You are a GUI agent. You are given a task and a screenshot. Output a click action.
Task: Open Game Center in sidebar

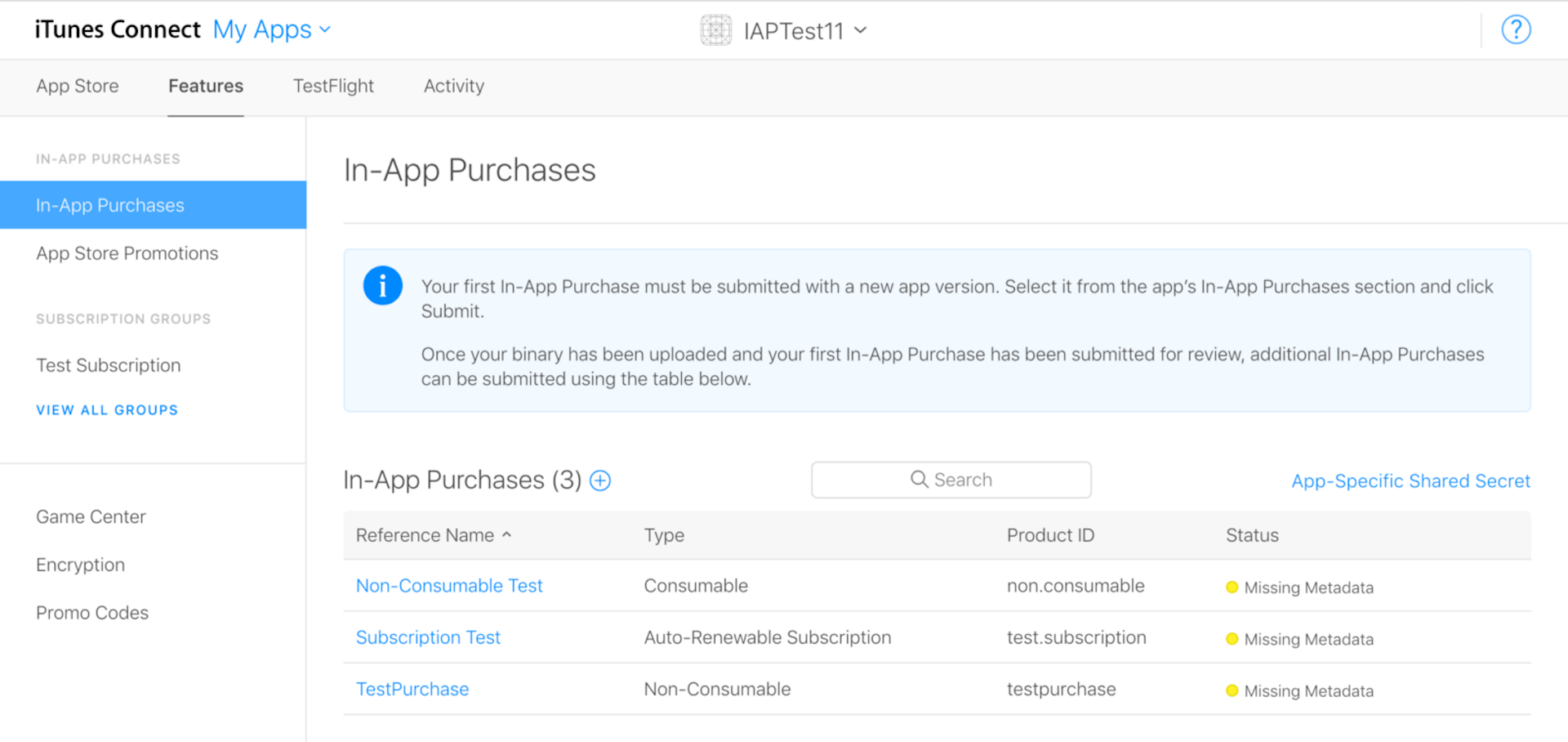(91, 516)
